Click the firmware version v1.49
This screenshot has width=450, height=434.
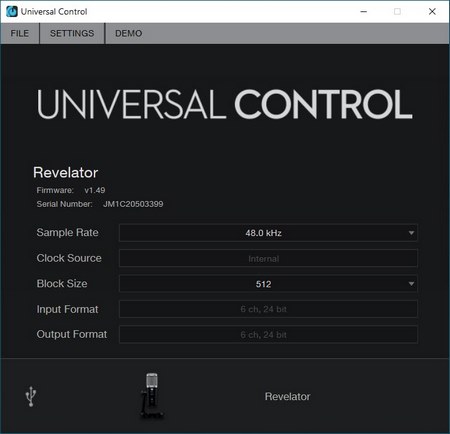click(x=95, y=190)
